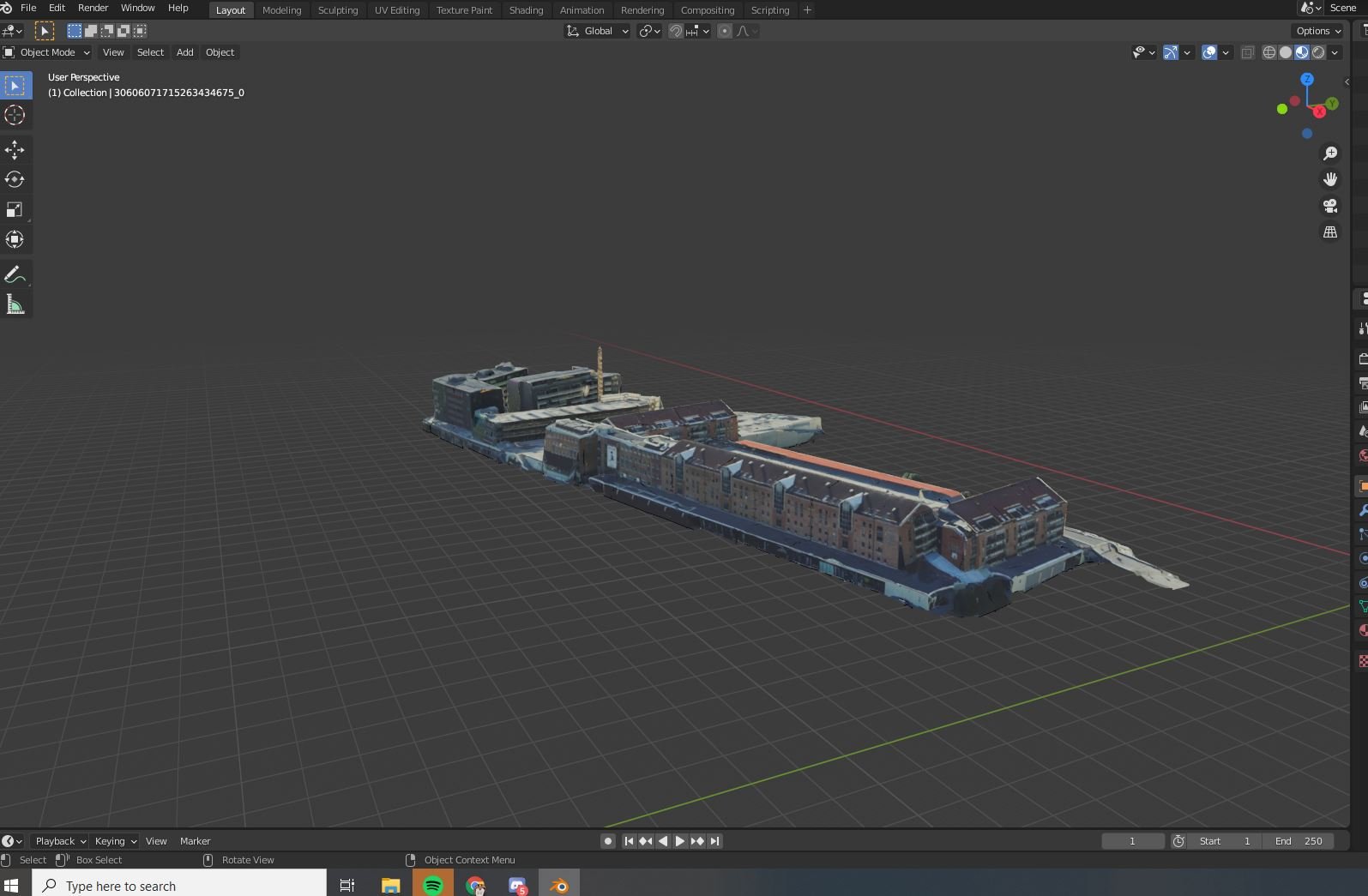The image size is (1368, 896).
Task: Open the viewport Object menu
Action: pyautogui.click(x=220, y=52)
